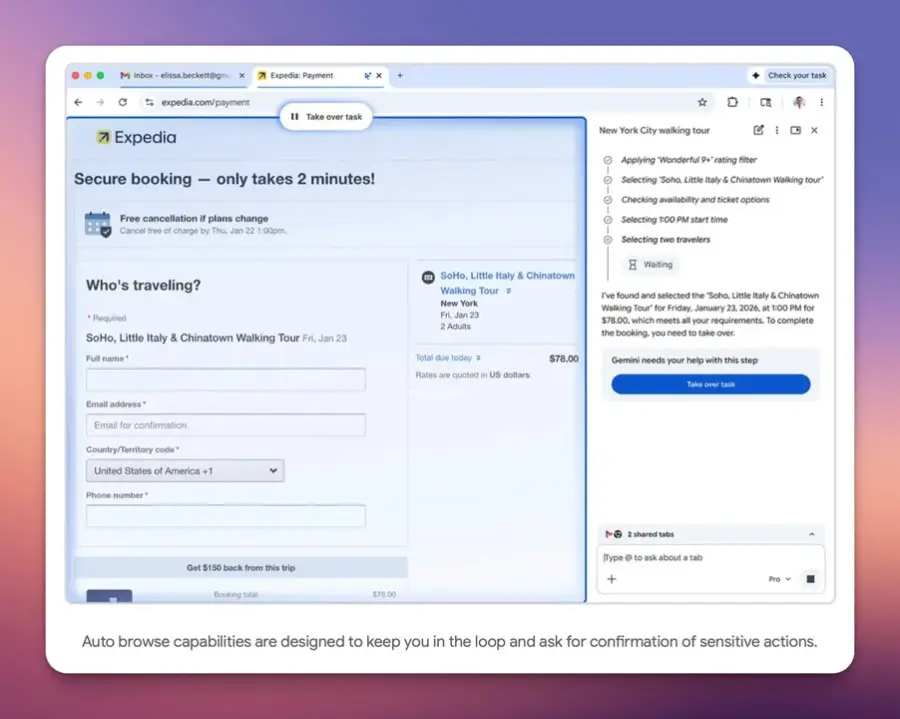This screenshot has height=719, width=900.
Task: Click the Expedia logo
Action: point(137,137)
